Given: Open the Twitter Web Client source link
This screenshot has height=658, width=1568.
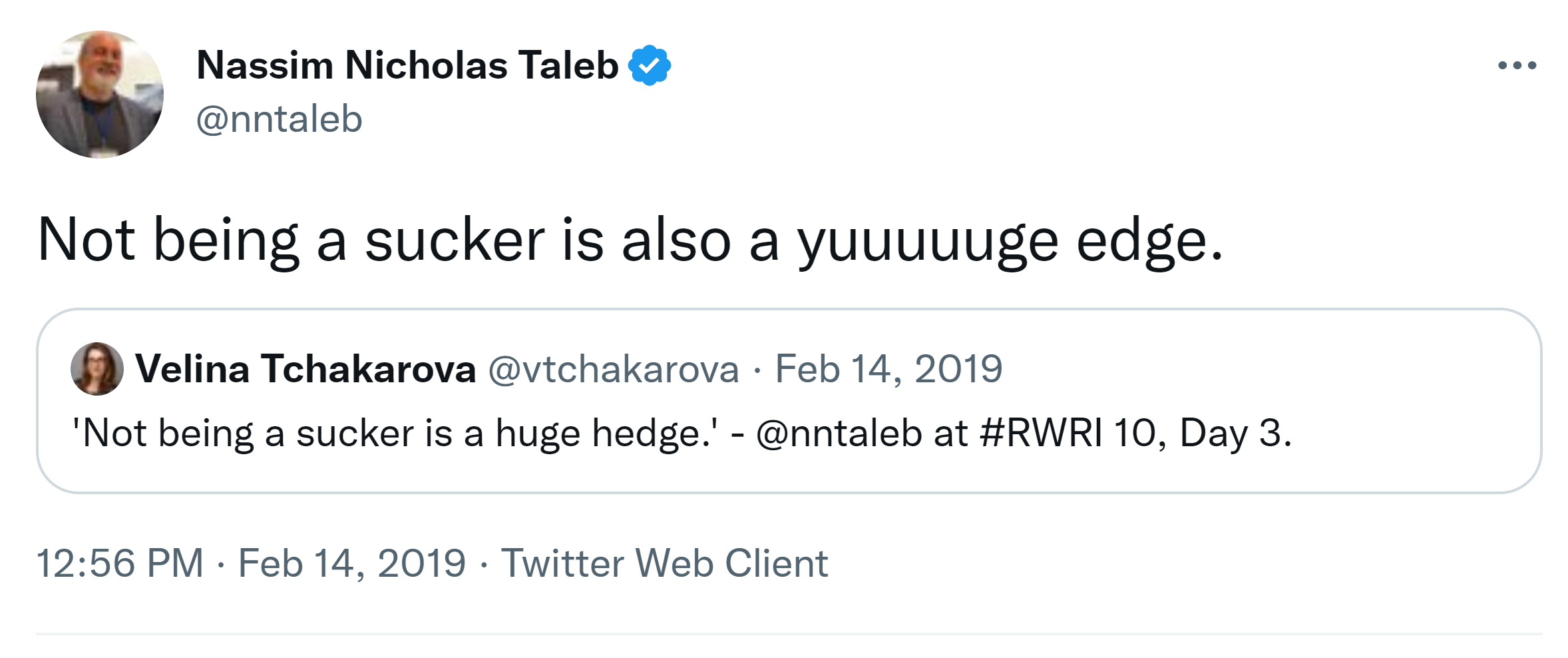Looking at the screenshot, I should [x=664, y=563].
